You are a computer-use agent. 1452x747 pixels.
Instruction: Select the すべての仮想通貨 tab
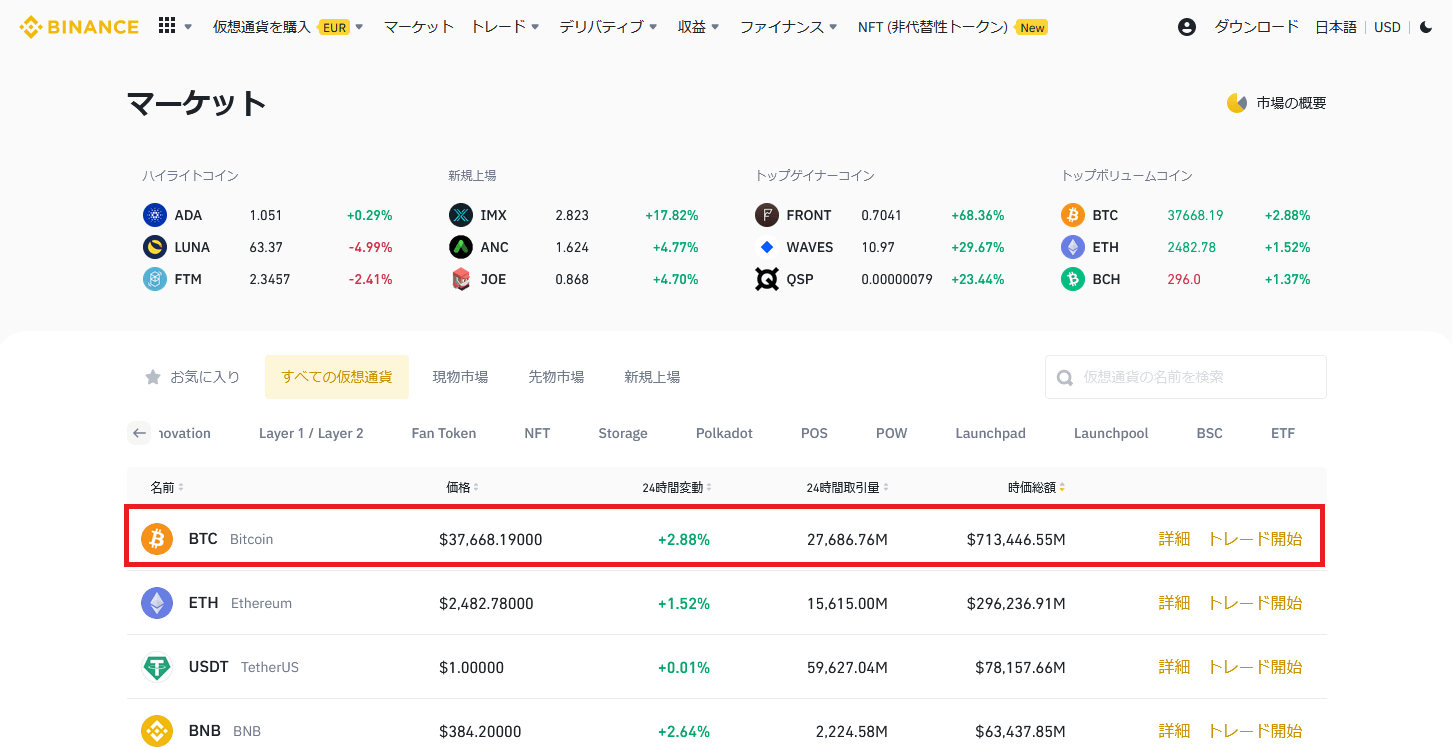click(x=337, y=377)
